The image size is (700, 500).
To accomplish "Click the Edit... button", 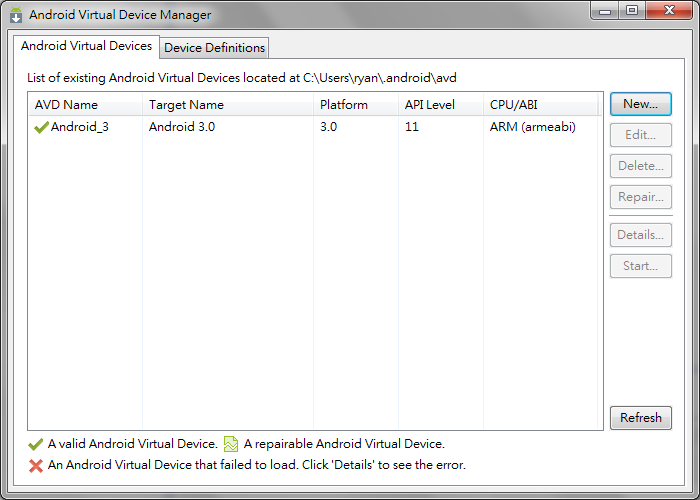I will pyautogui.click(x=641, y=135).
